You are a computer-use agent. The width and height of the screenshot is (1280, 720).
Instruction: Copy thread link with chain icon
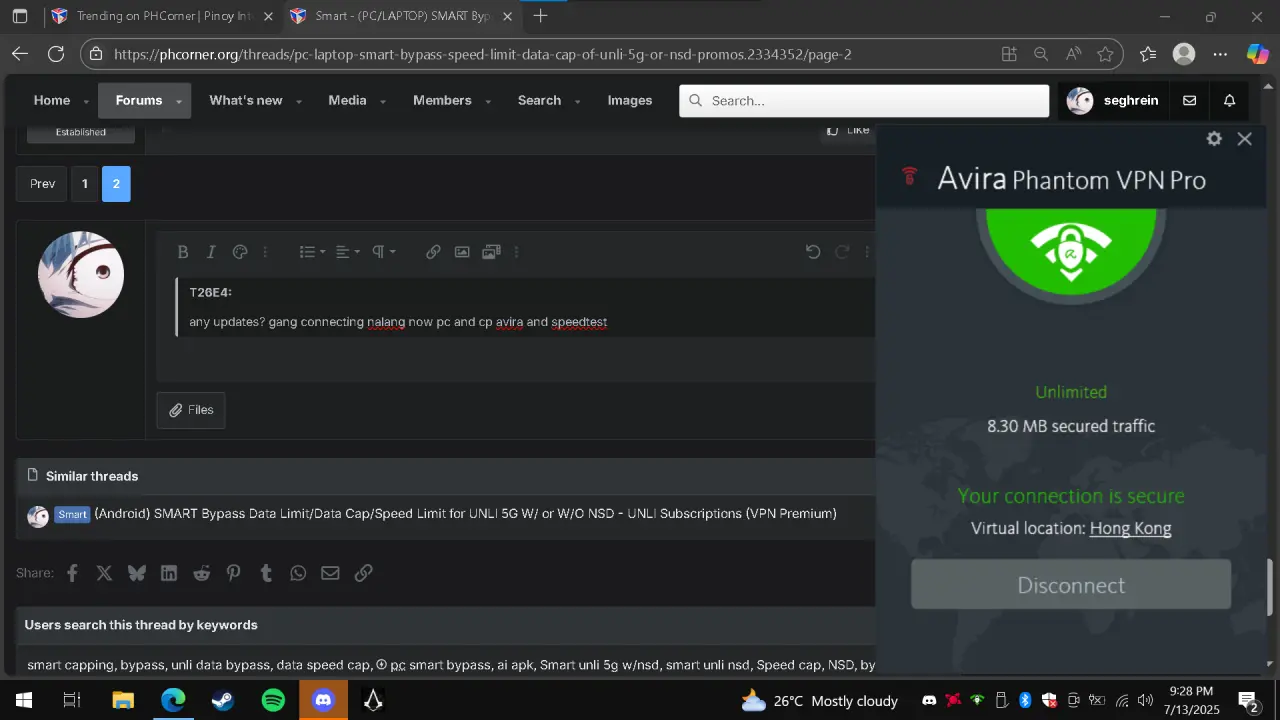[x=363, y=573]
